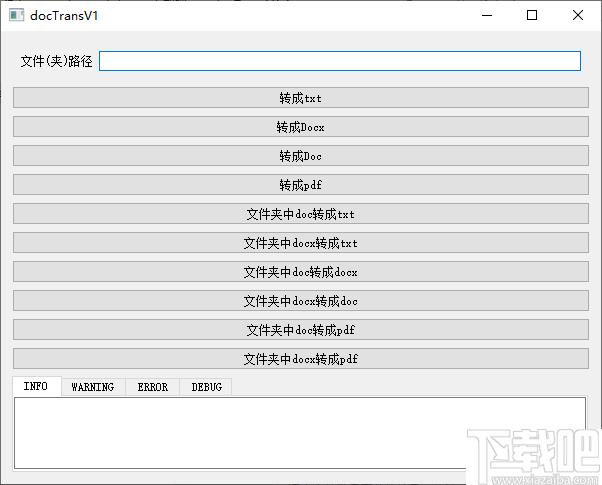The height and width of the screenshot is (485, 602).
Task: Click the 文件夹中doc转成txt button
Action: click(300, 214)
